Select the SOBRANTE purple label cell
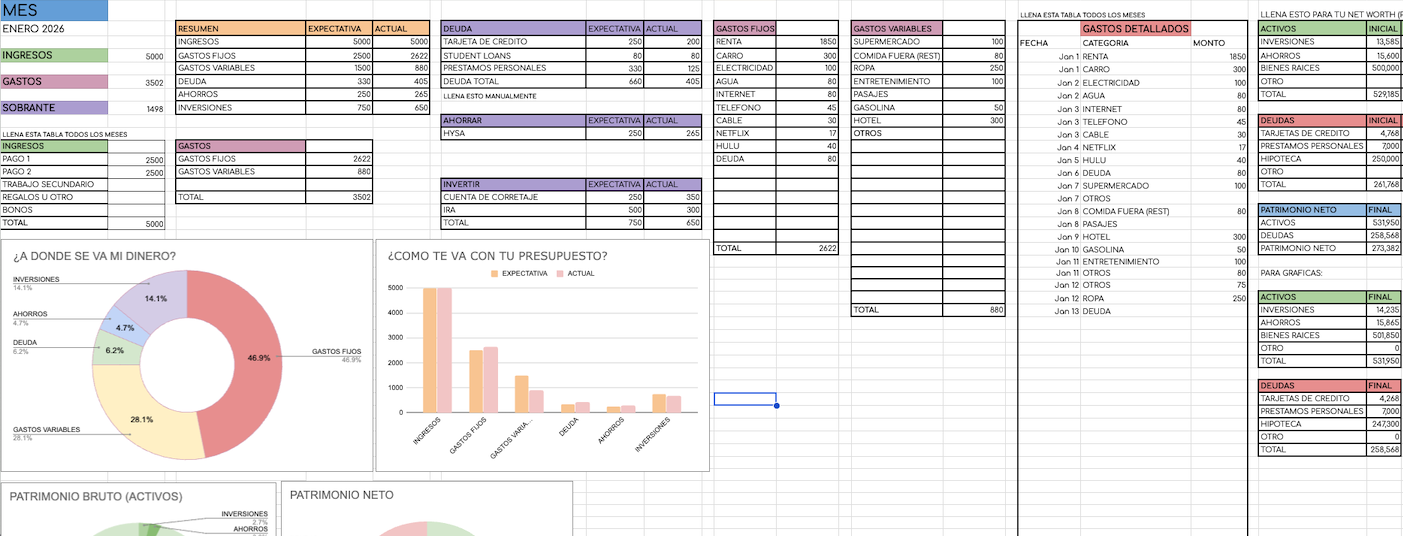This screenshot has width=1403, height=536. pyautogui.click(x=54, y=108)
